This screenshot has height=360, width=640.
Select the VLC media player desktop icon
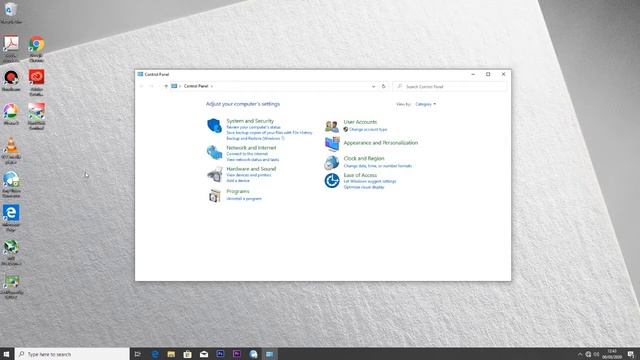point(11,151)
